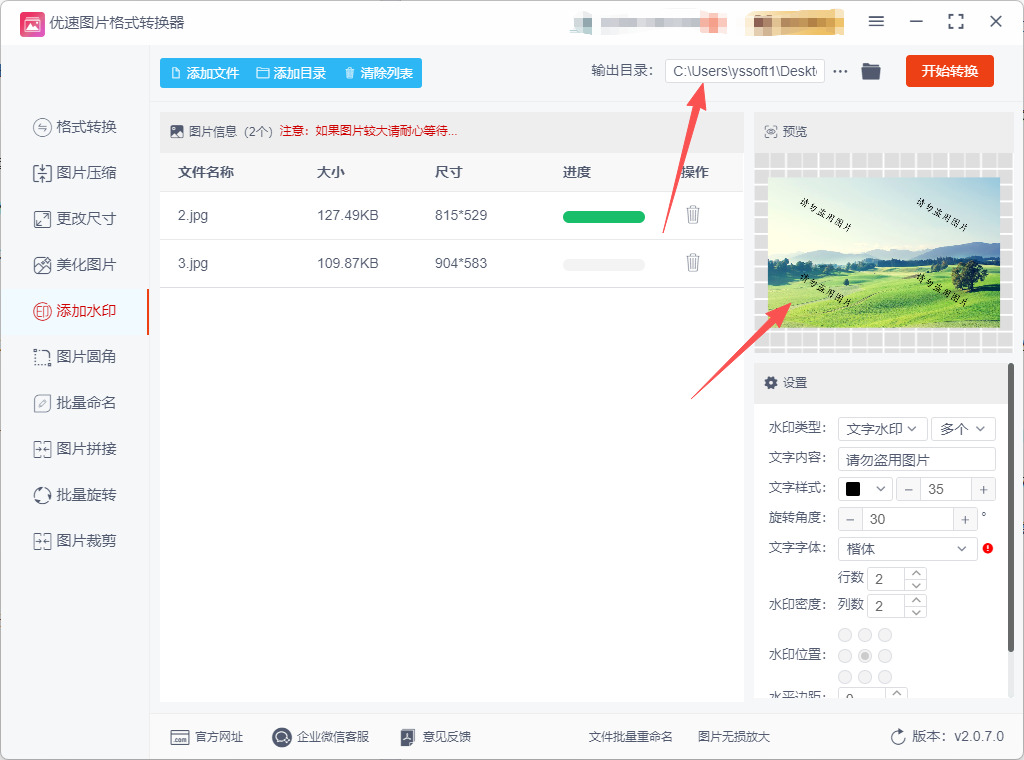This screenshot has height=760, width=1024.
Task: Select middle-right watermark position radio
Action: pyautogui.click(x=885, y=656)
